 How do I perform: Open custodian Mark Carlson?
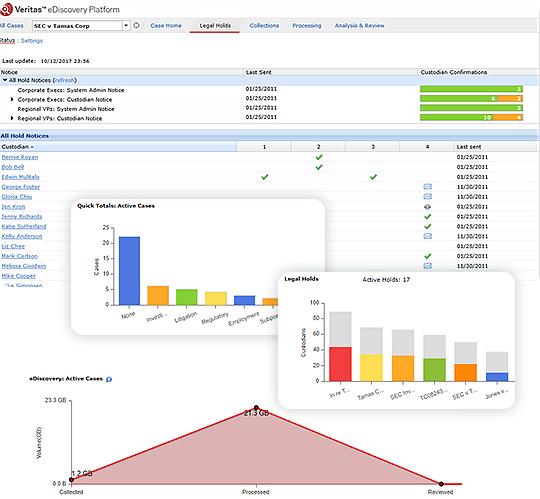click(x=20, y=256)
